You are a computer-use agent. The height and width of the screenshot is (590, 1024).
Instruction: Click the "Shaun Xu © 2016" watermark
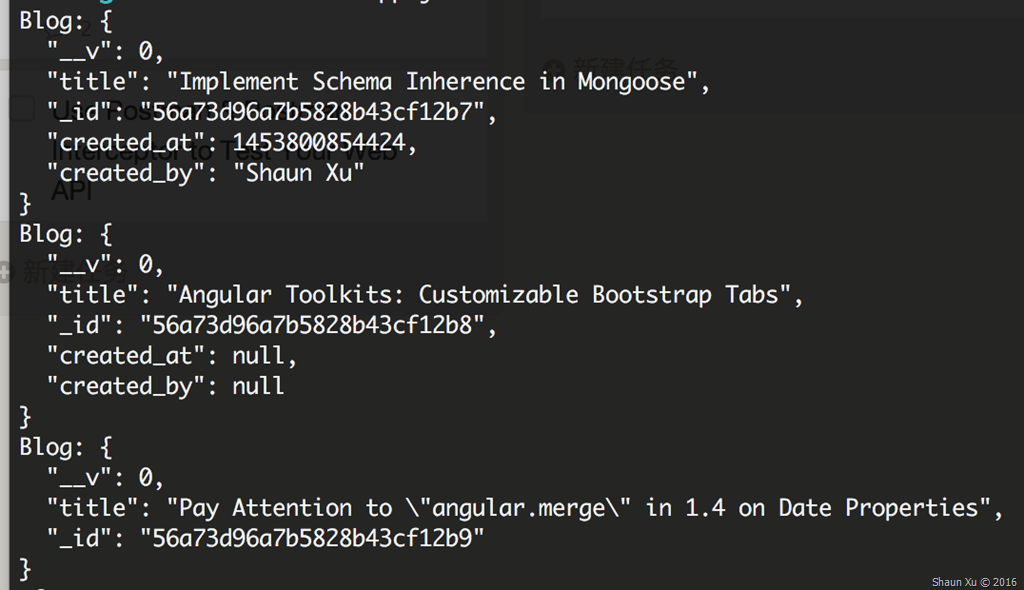[x=973, y=582]
